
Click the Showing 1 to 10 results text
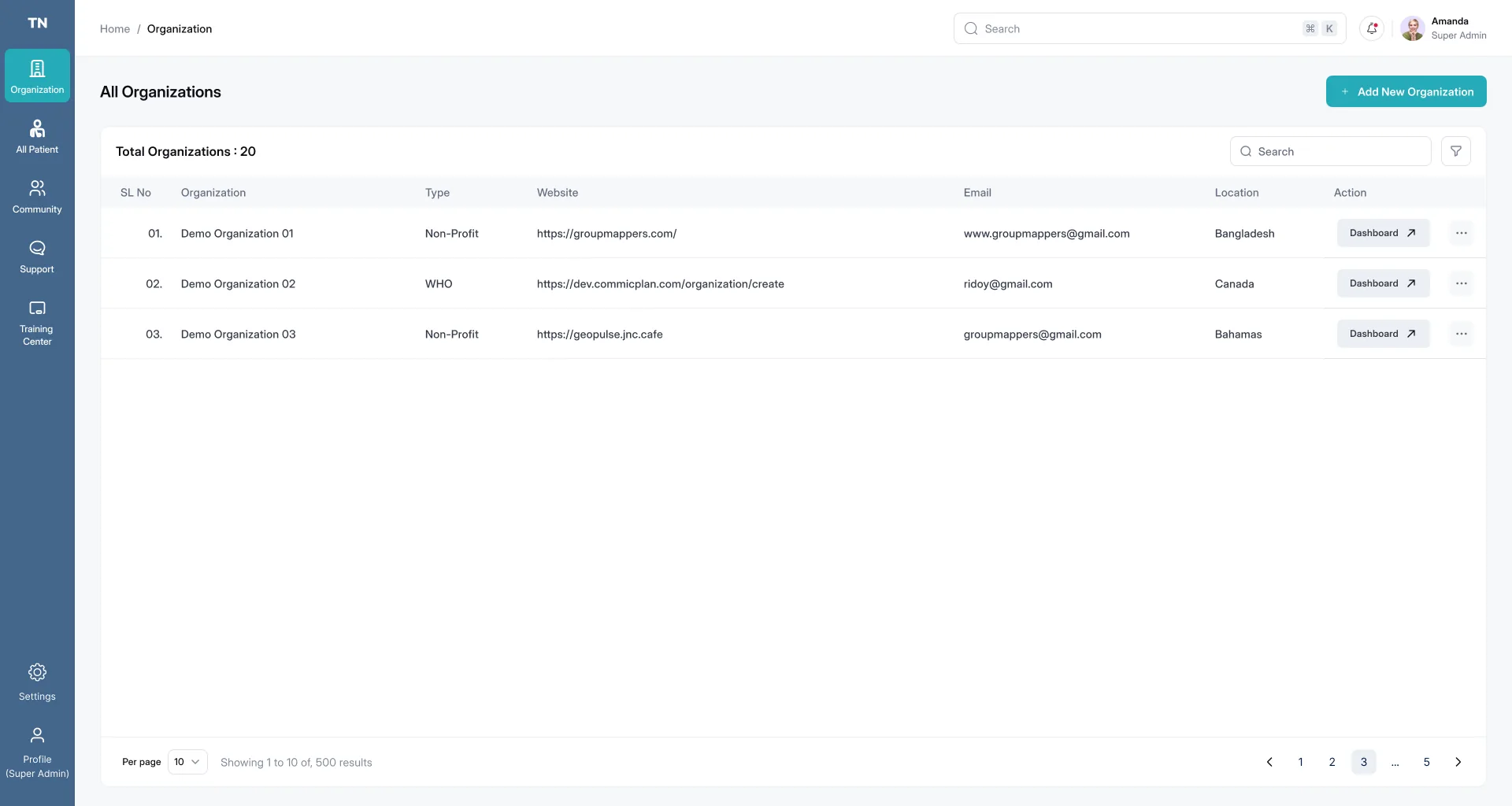(296, 763)
